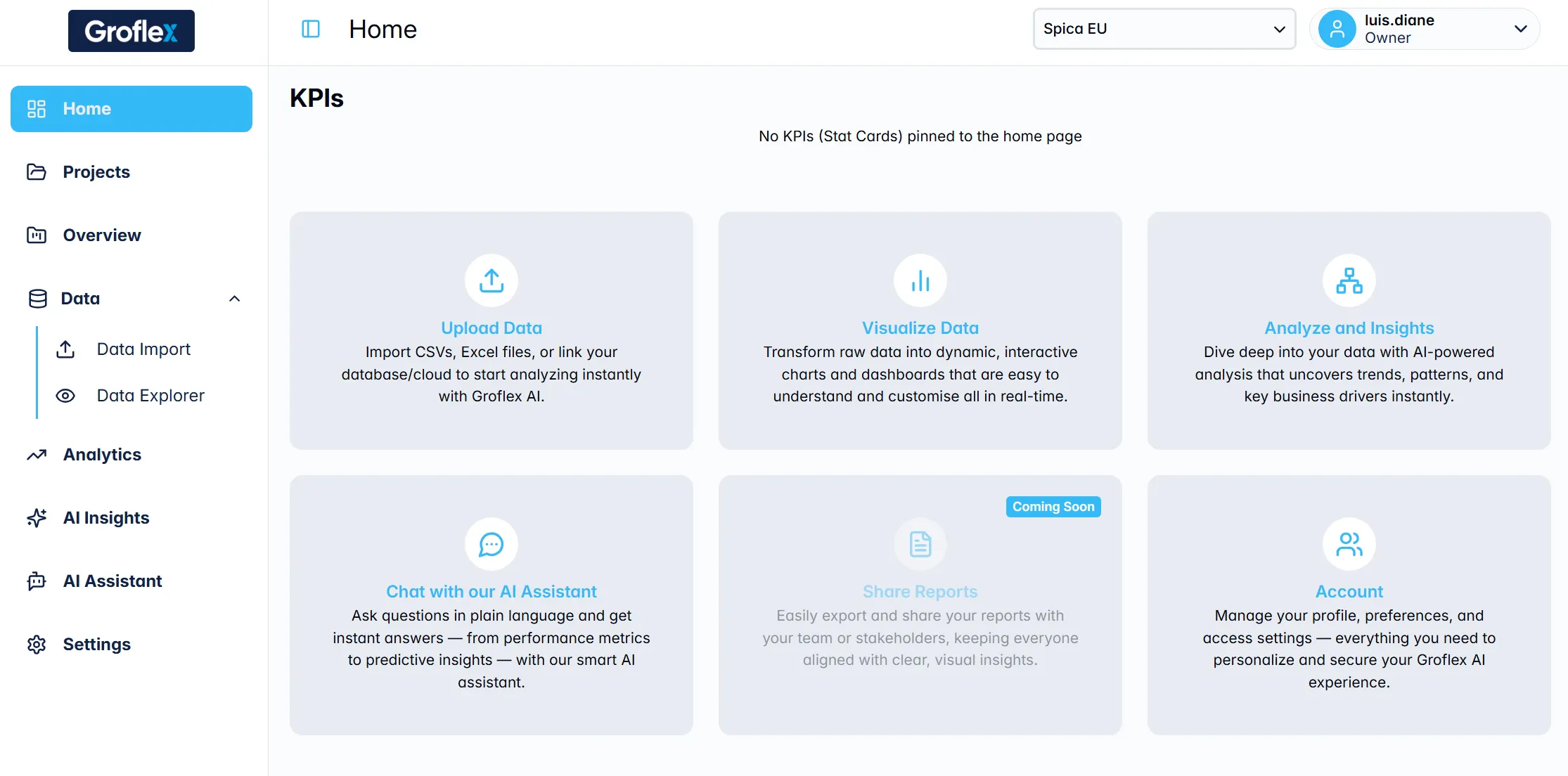The image size is (1568, 776).
Task: Click the Overview chart-folder icon
Action: pyautogui.click(x=37, y=235)
